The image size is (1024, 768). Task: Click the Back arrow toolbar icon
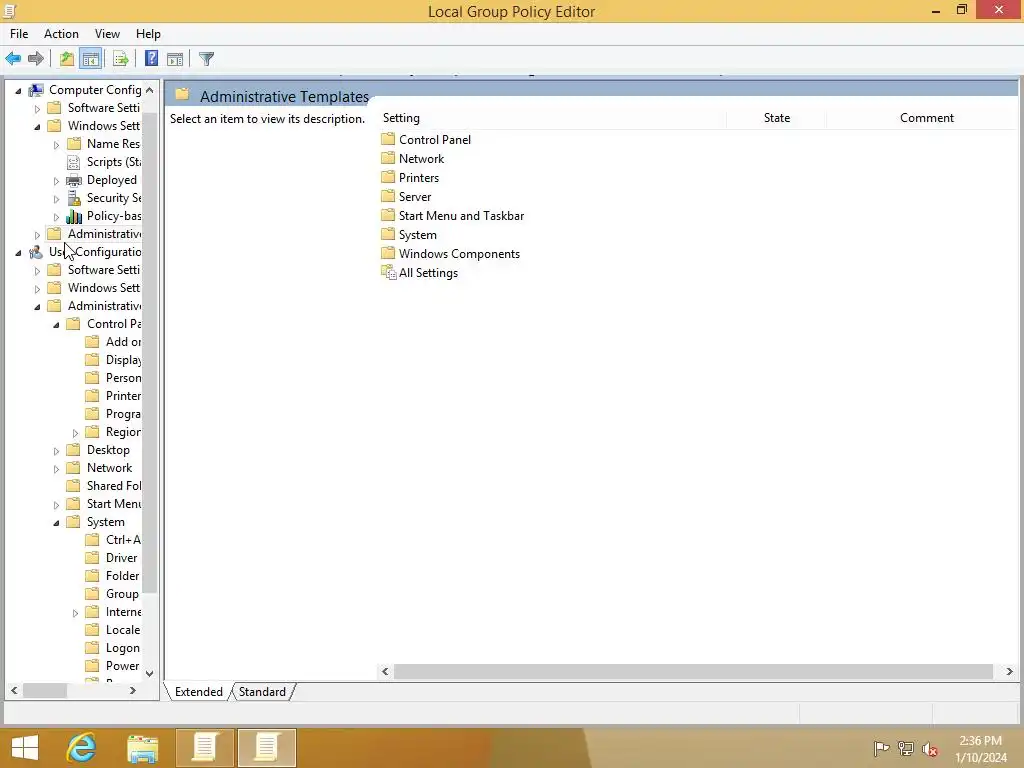click(x=13, y=59)
